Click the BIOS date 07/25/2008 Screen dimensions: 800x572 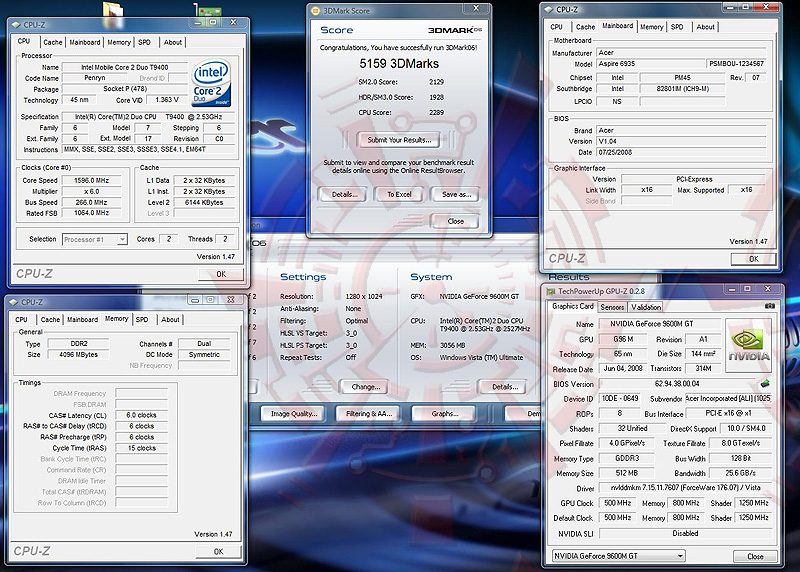(x=682, y=152)
